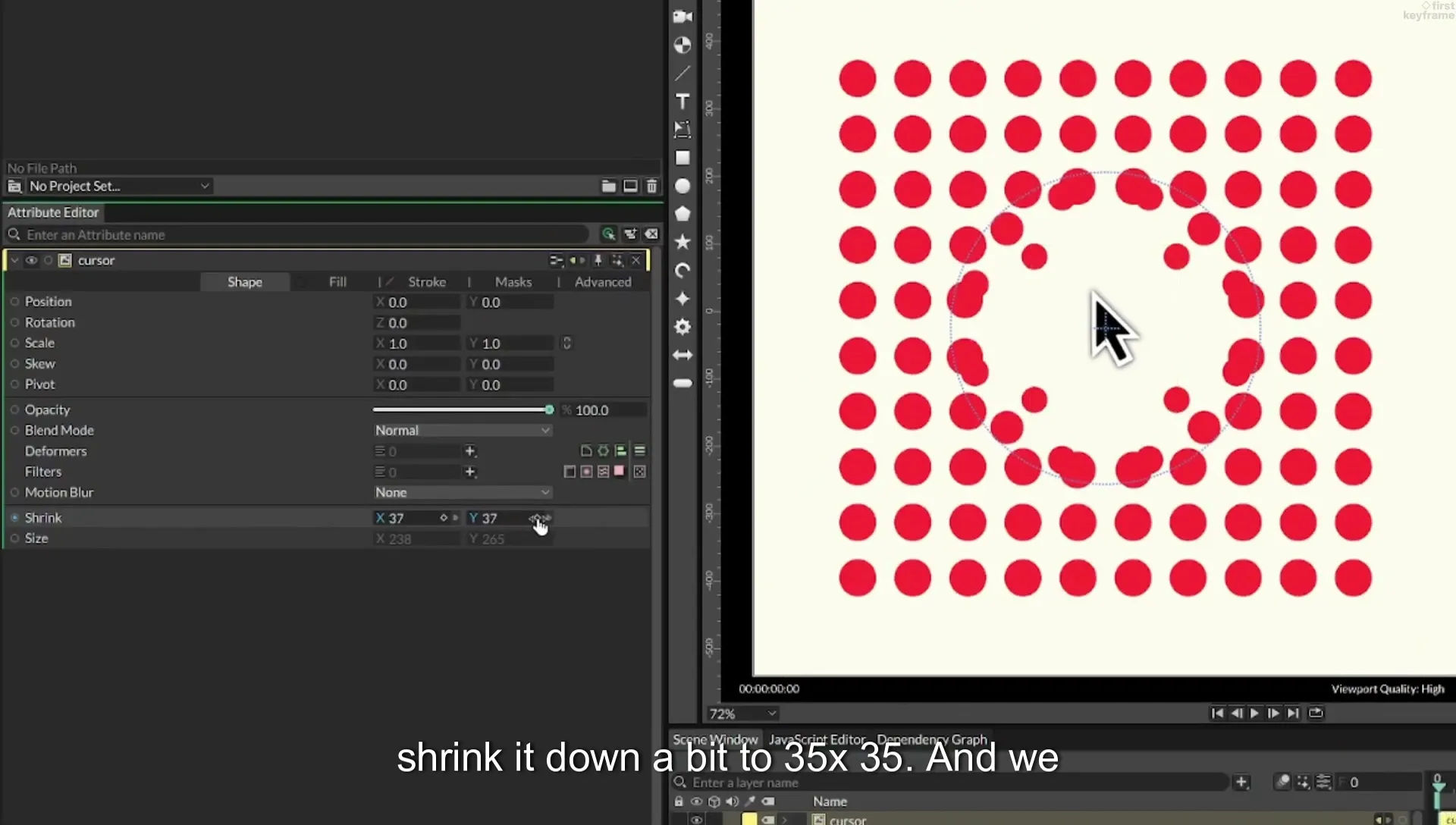
Task: Select the Cog shape tool
Action: click(x=682, y=327)
